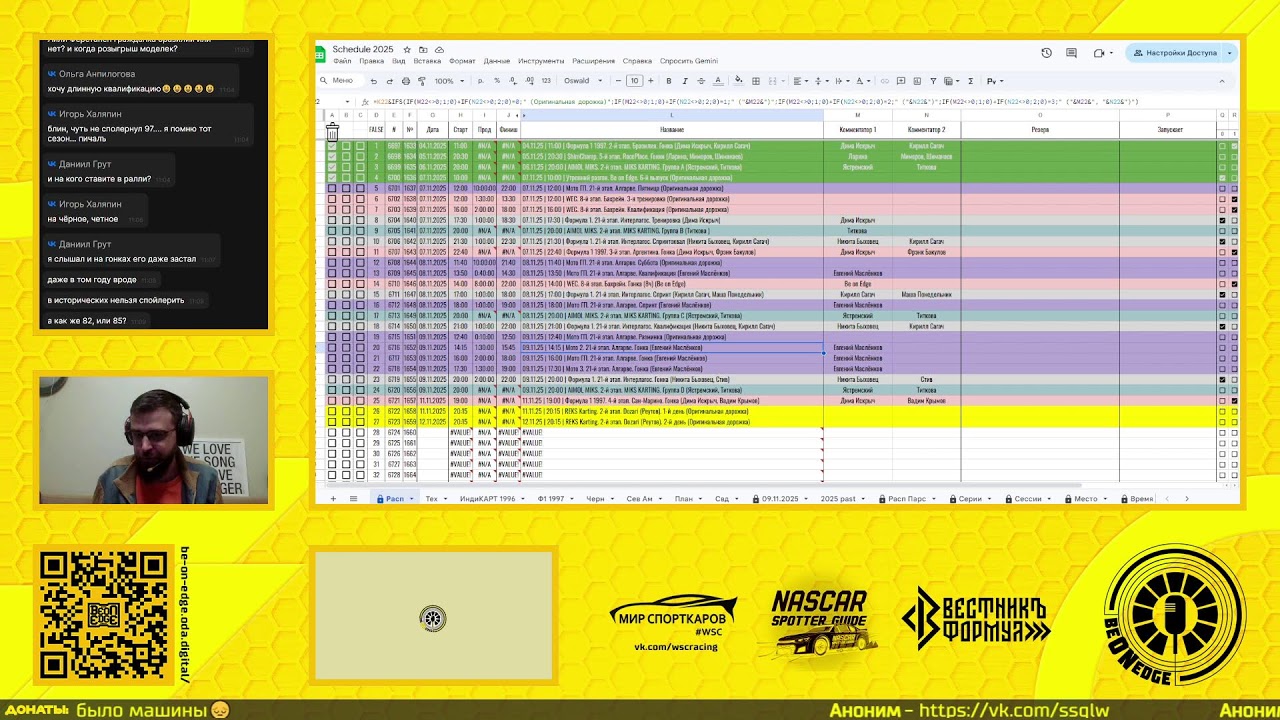Open the share settings dropdown arrow
Viewport: 1280px width, 720px height.
pyautogui.click(x=1230, y=53)
